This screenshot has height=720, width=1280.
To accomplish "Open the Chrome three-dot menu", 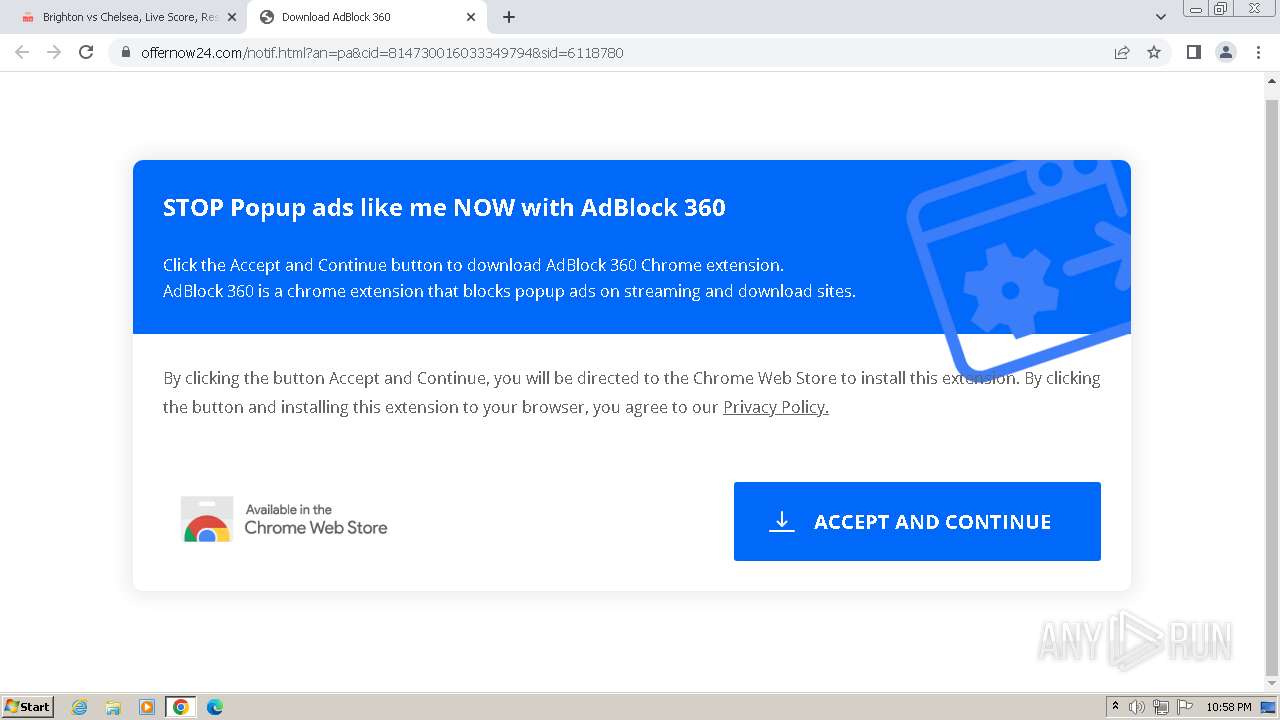I will [1258, 52].
